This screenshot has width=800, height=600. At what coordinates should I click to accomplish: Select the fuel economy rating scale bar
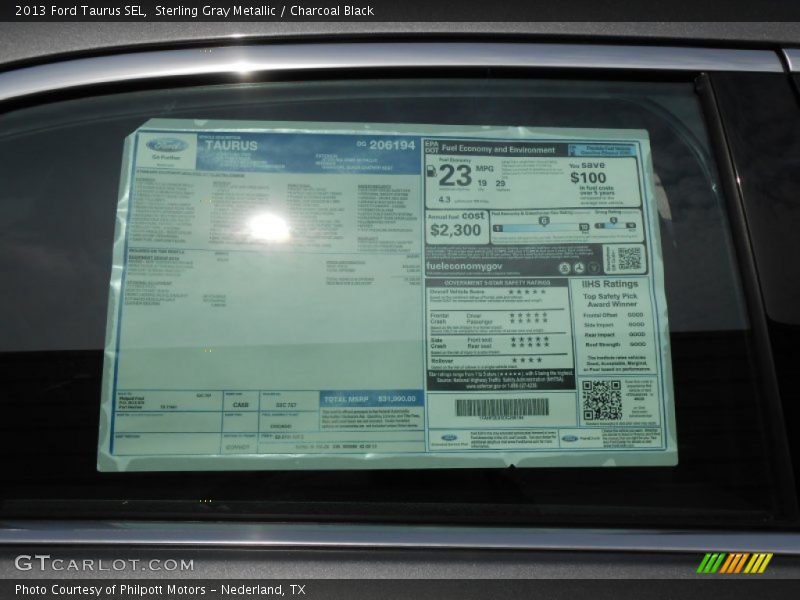pyautogui.click(x=541, y=228)
